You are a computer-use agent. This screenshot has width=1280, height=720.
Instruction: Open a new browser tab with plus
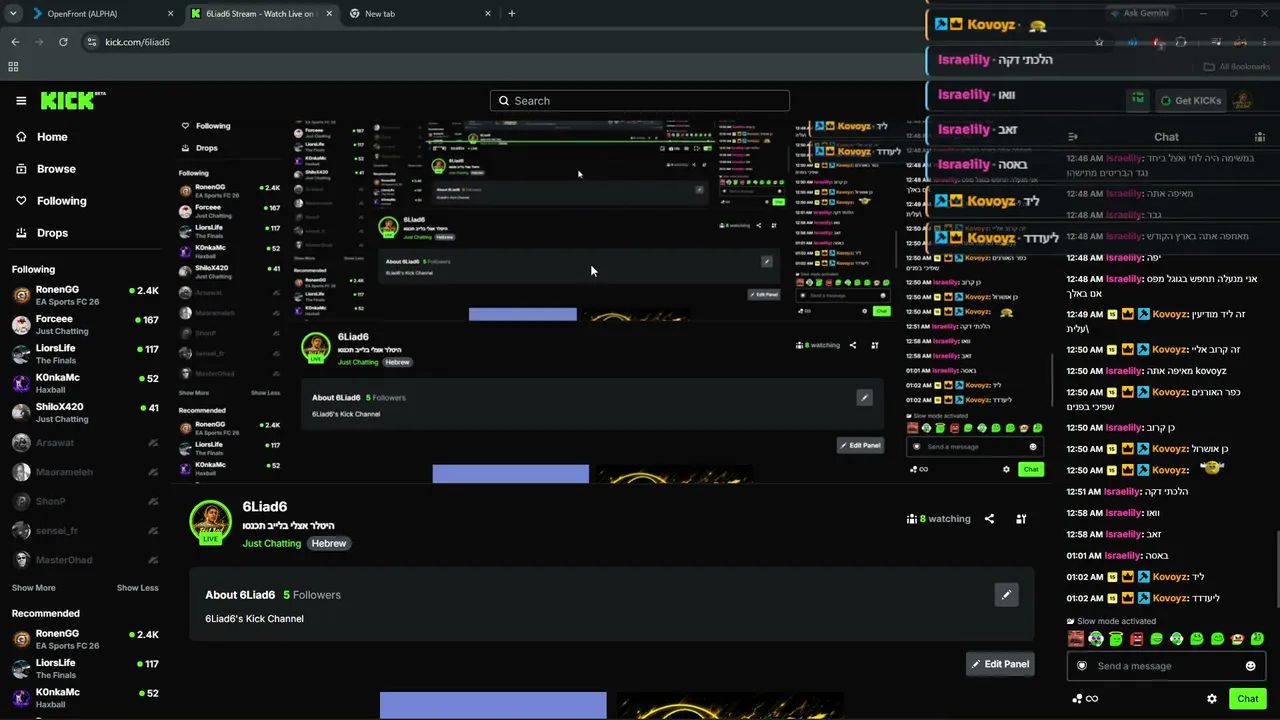click(x=512, y=14)
